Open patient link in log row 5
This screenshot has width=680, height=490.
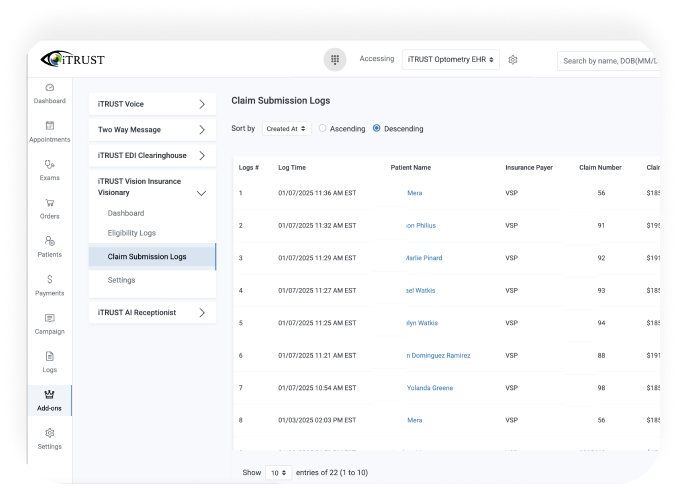[x=422, y=323]
